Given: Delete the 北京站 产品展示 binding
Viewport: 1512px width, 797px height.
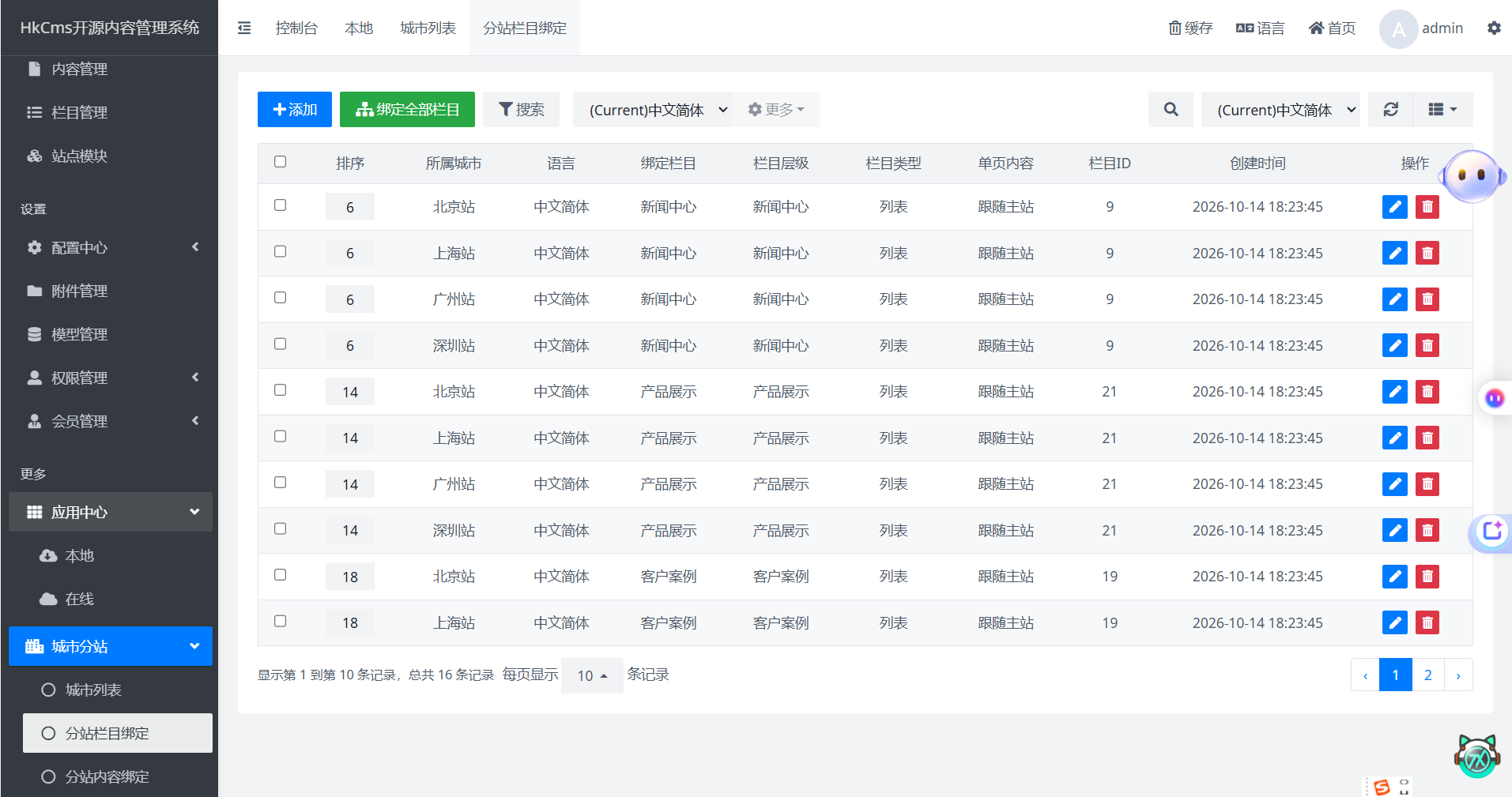Looking at the screenshot, I should click(x=1427, y=392).
